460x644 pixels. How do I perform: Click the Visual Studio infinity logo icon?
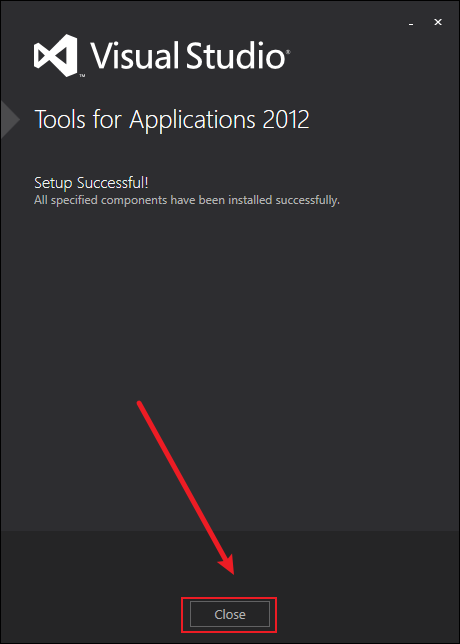click(x=55, y=55)
